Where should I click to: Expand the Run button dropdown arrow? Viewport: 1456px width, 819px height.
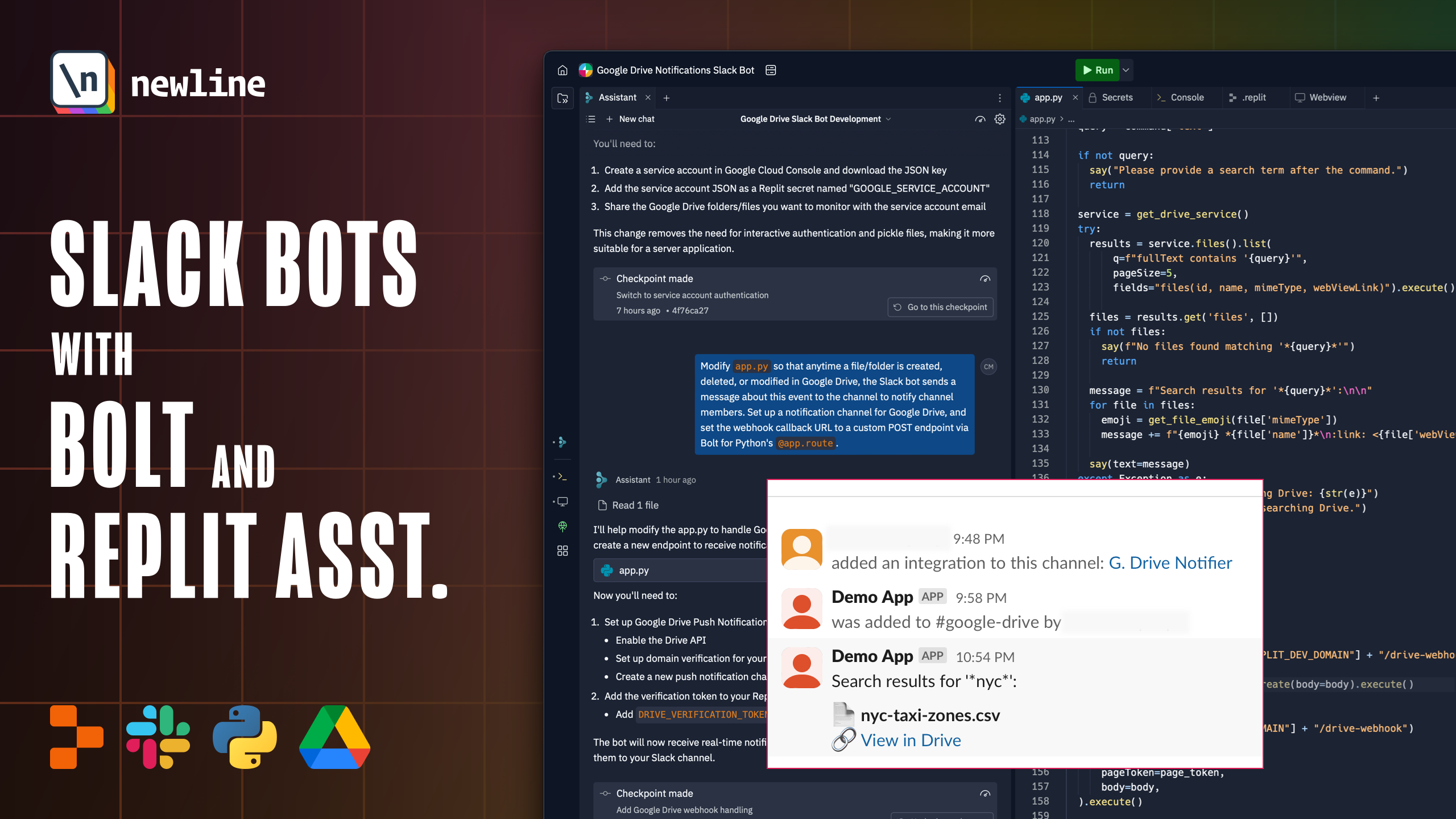pyautogui.click(x=1126, y=70)
